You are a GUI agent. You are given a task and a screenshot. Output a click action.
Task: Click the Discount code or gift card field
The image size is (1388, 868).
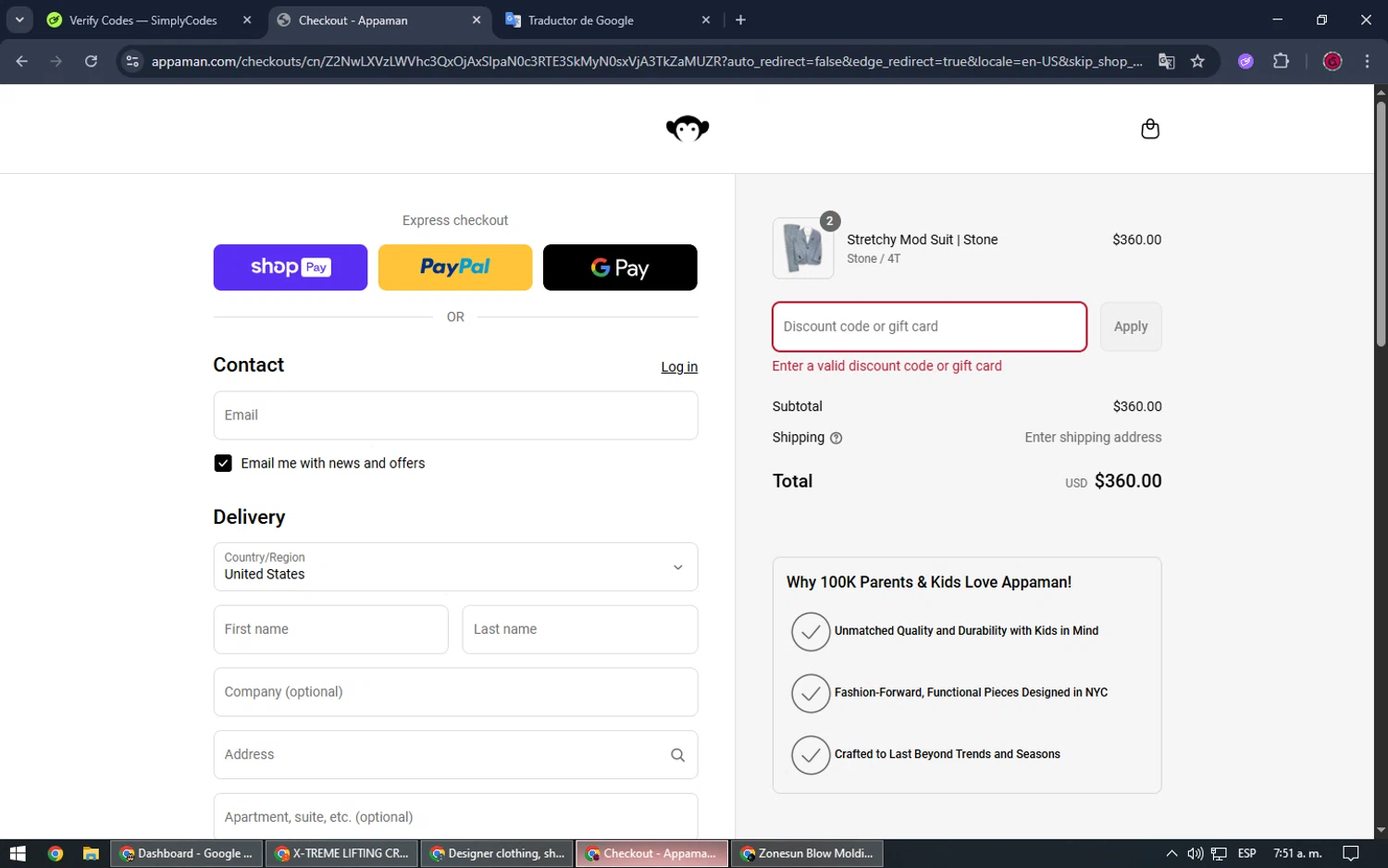(x=929, y=327)
